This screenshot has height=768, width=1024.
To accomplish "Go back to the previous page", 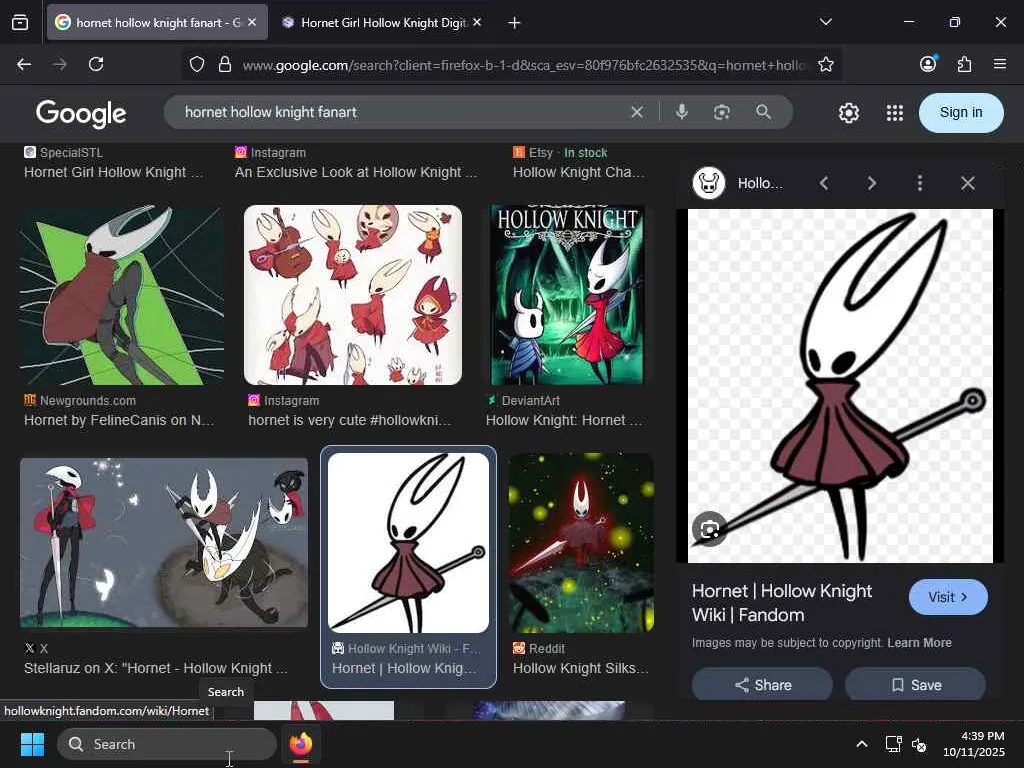I will point(24,64).
